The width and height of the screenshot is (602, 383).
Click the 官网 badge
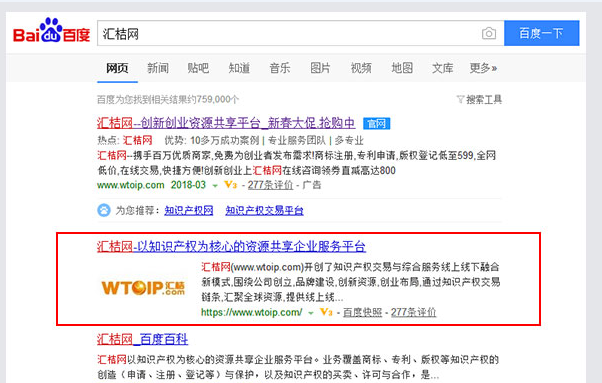(376, 124)
